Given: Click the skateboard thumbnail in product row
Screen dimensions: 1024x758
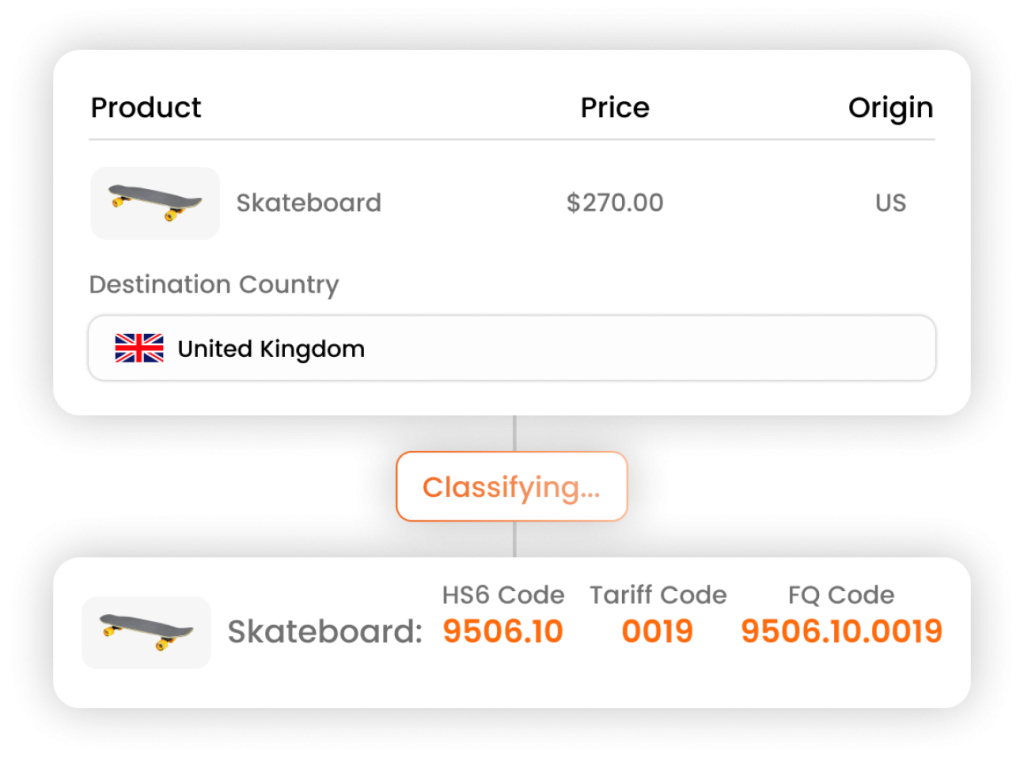Looking at the screenshot, I should click(155, 203).
